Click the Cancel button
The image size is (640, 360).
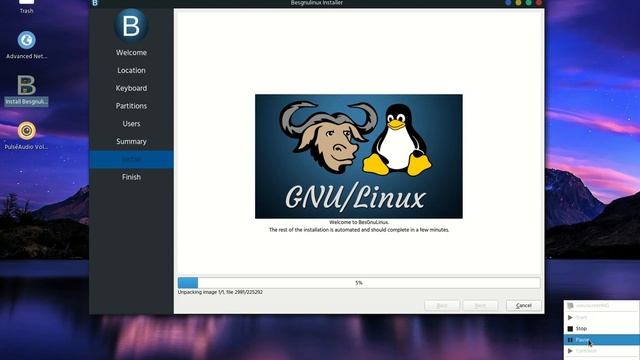tap(524, 306)
